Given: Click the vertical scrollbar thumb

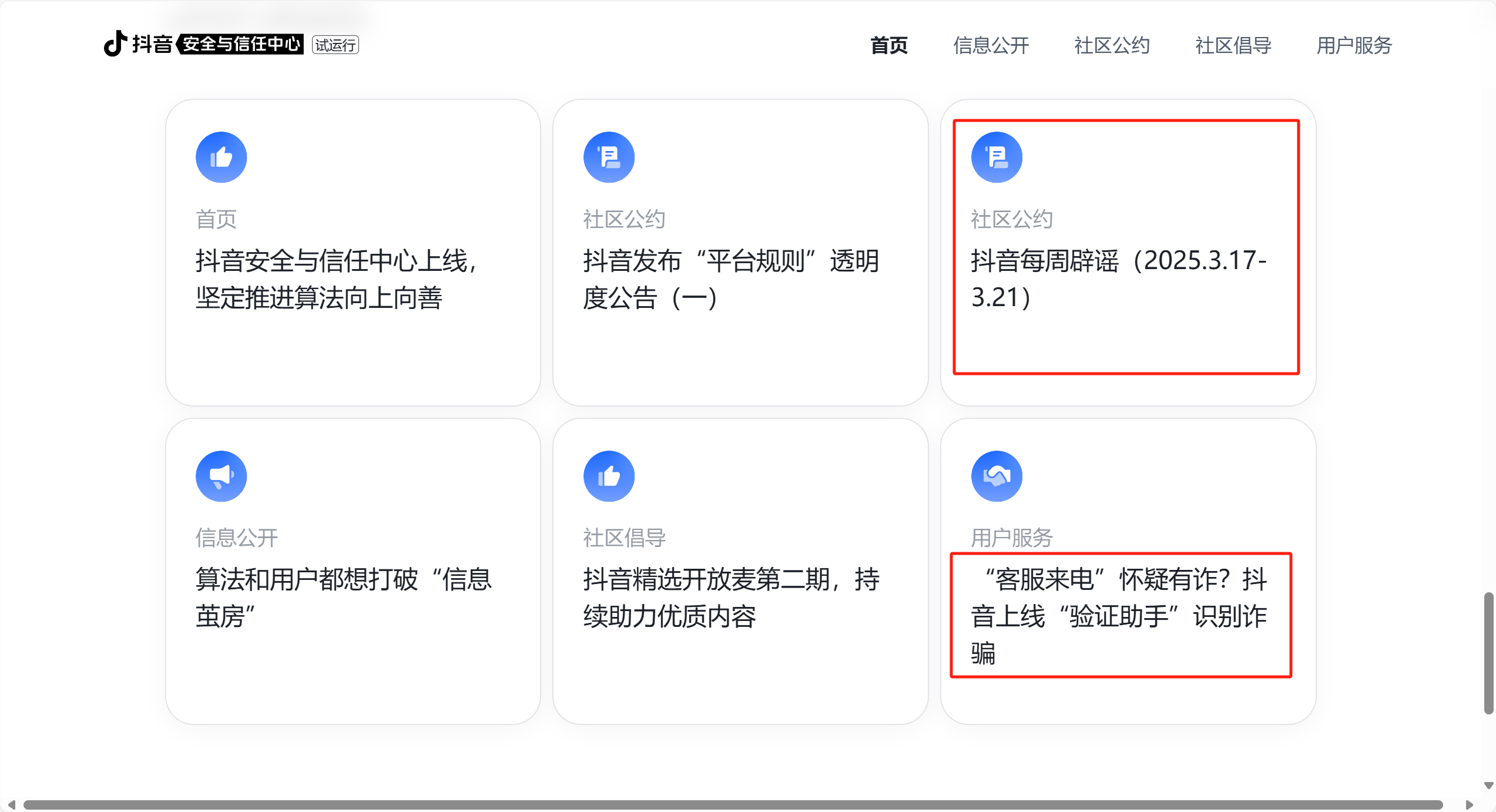Looking at the screenshot, I should point(1488,653).
